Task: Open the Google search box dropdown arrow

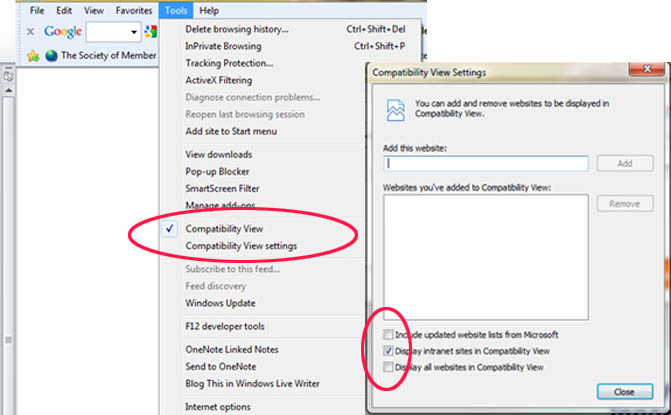Action: click(x=135, y=32)
